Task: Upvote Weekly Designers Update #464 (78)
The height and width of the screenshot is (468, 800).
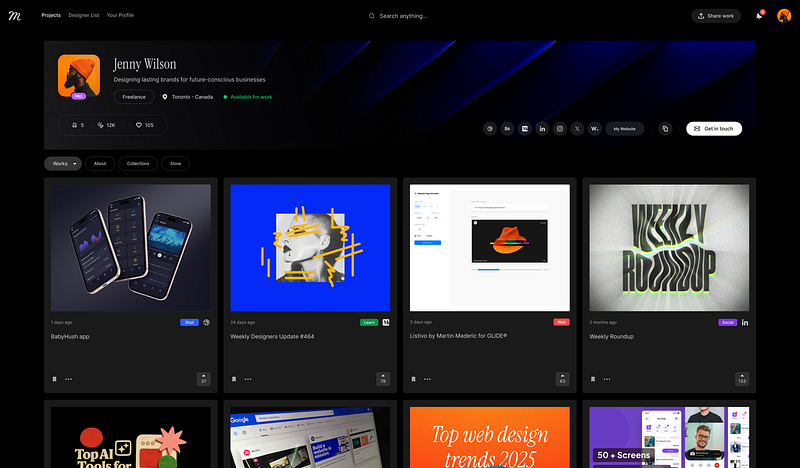Action: point(383,379)
